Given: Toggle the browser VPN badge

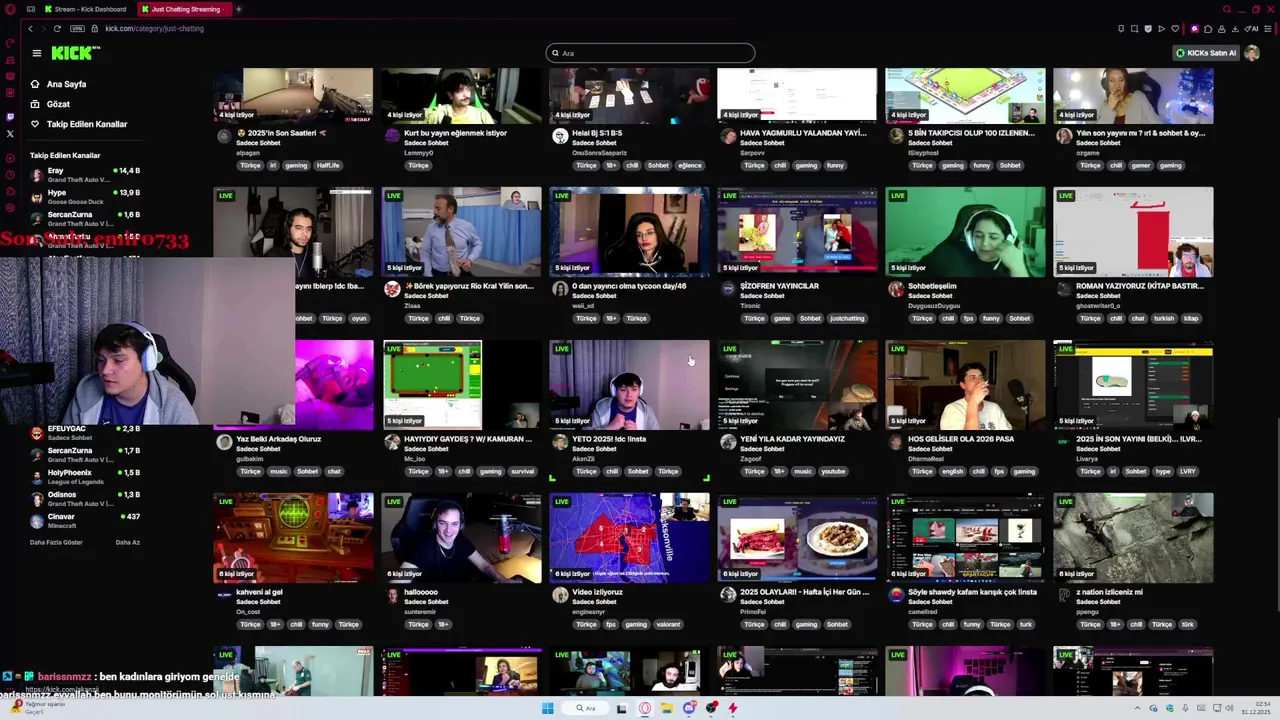Looking at the screenshot, I should coord(77,28).
